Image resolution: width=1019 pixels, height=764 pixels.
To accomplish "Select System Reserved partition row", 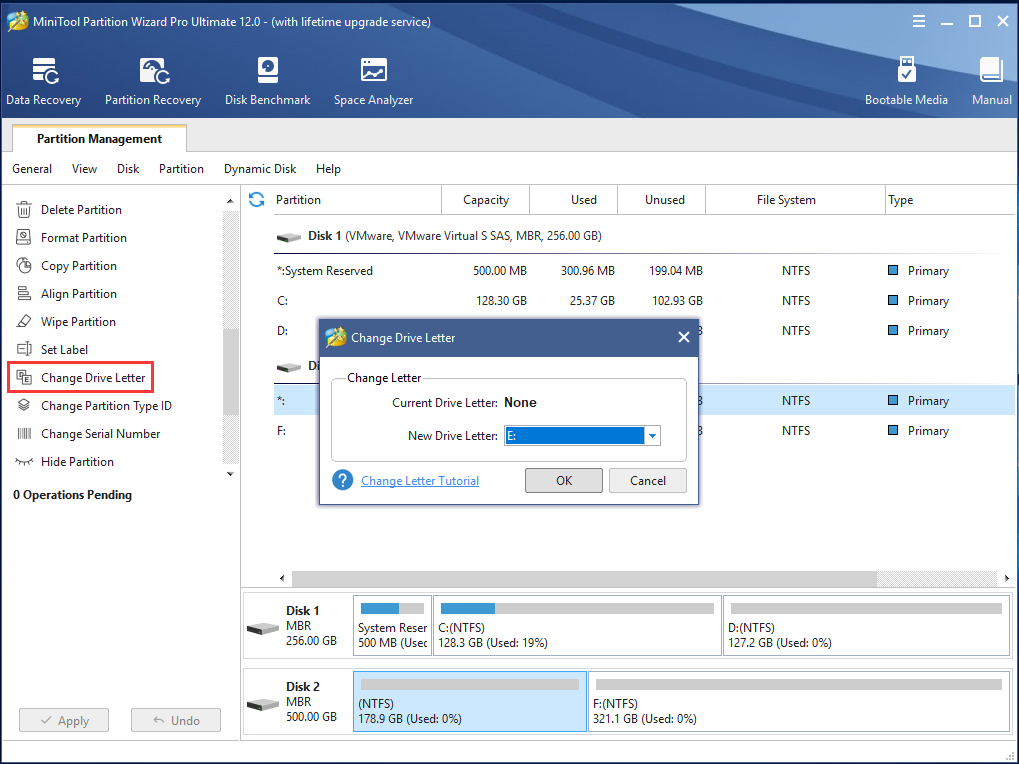I will point(643,271).
